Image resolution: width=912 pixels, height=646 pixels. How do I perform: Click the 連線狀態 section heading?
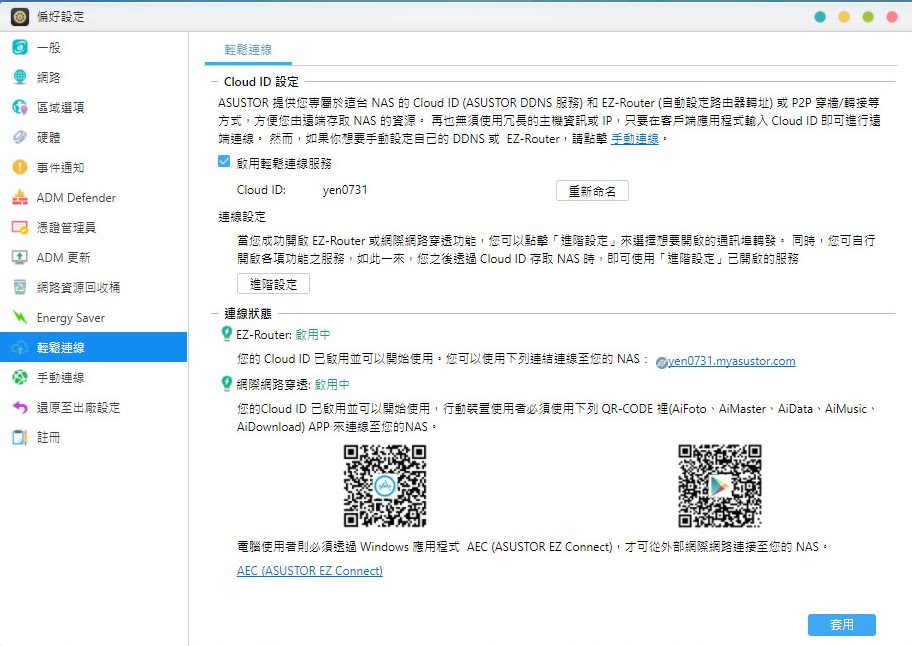tap(248, 314)
